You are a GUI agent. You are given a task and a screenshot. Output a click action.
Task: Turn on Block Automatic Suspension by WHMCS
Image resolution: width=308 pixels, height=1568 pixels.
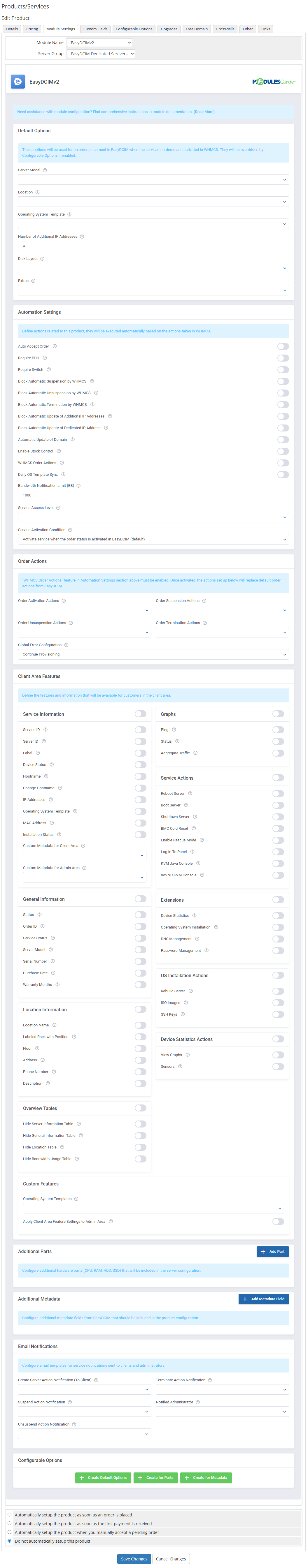point(283,381)
